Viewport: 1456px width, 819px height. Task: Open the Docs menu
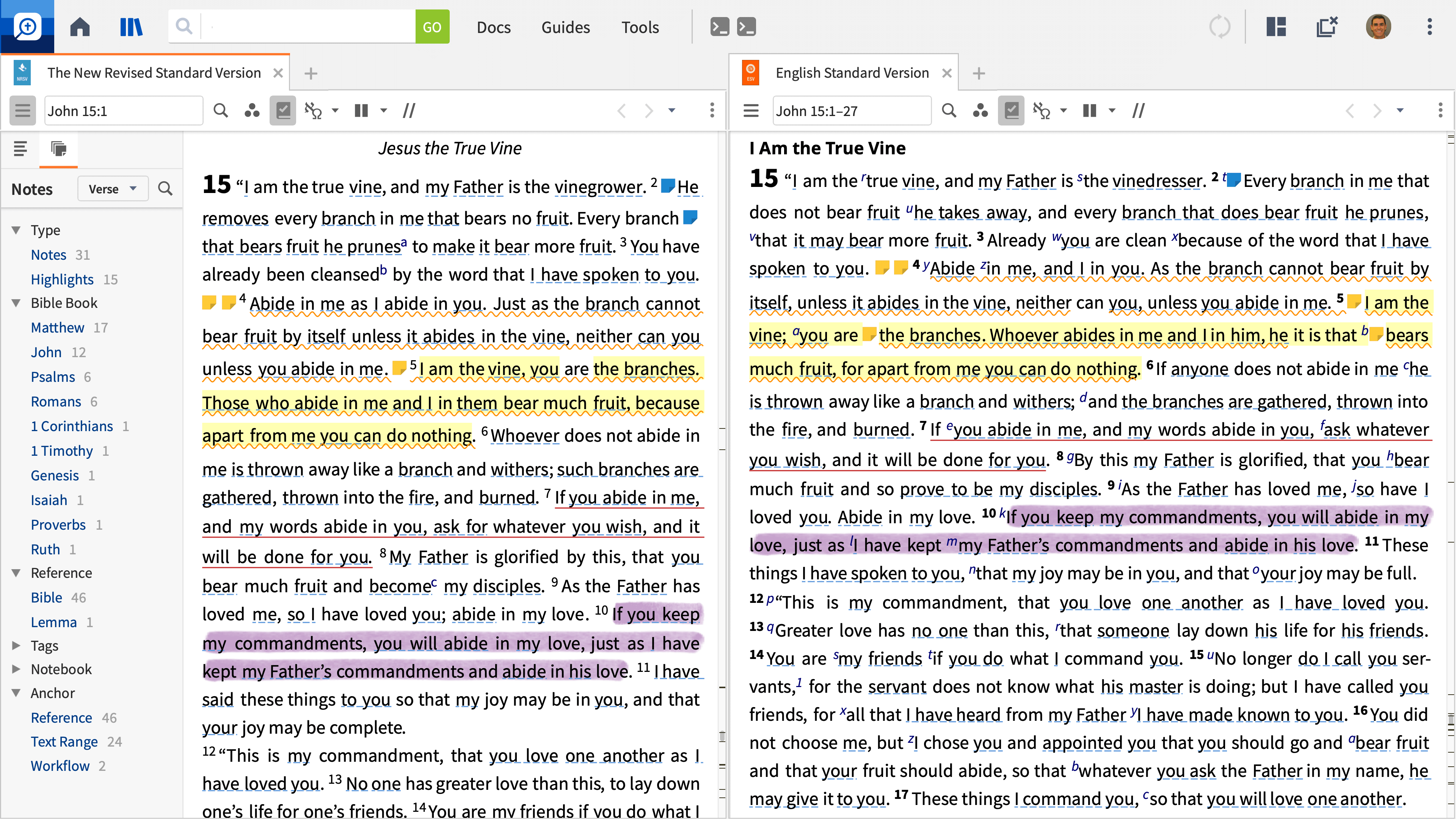493,27
